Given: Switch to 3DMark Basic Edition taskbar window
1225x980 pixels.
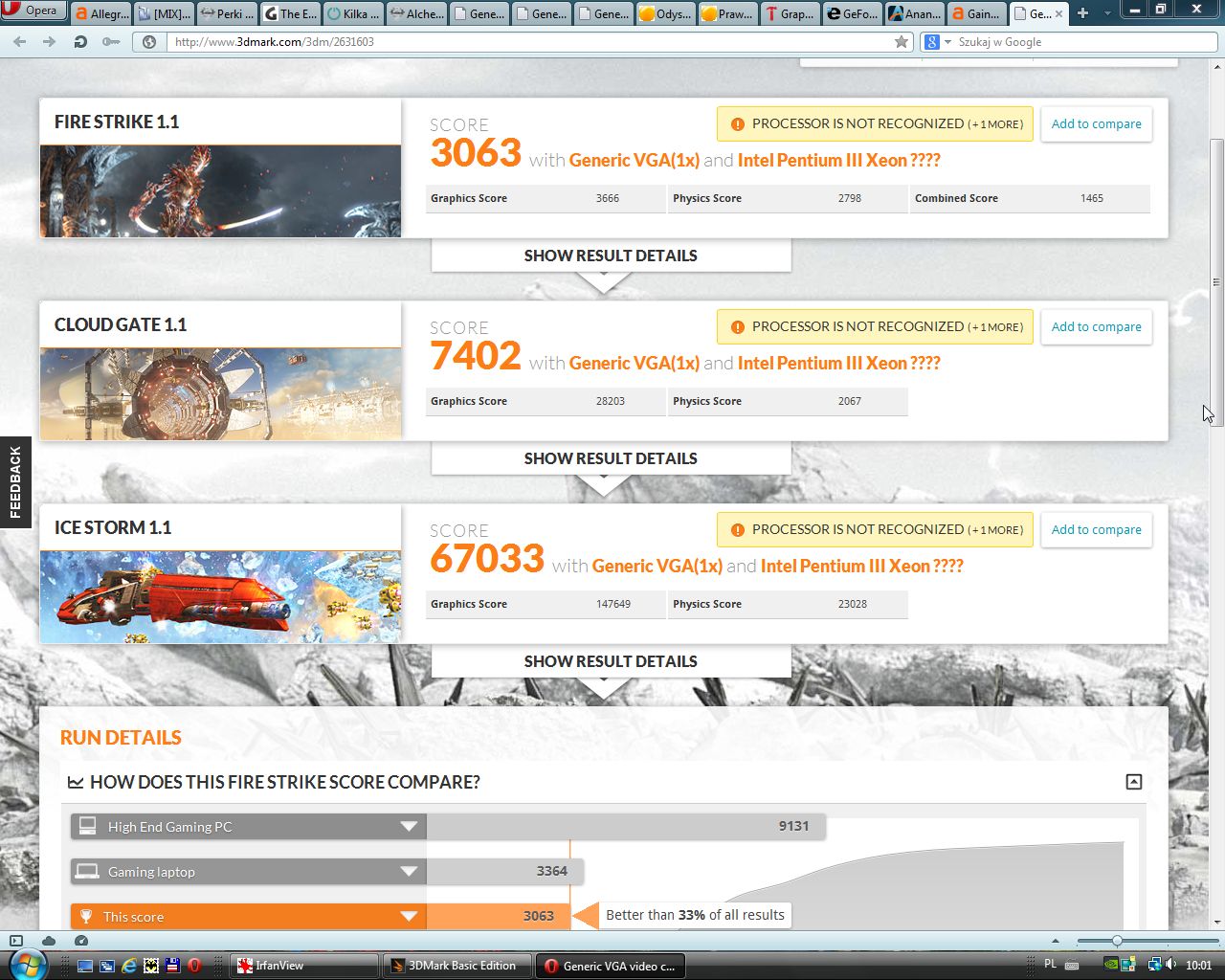Looking at the screenshot, I should click(457, 966).
